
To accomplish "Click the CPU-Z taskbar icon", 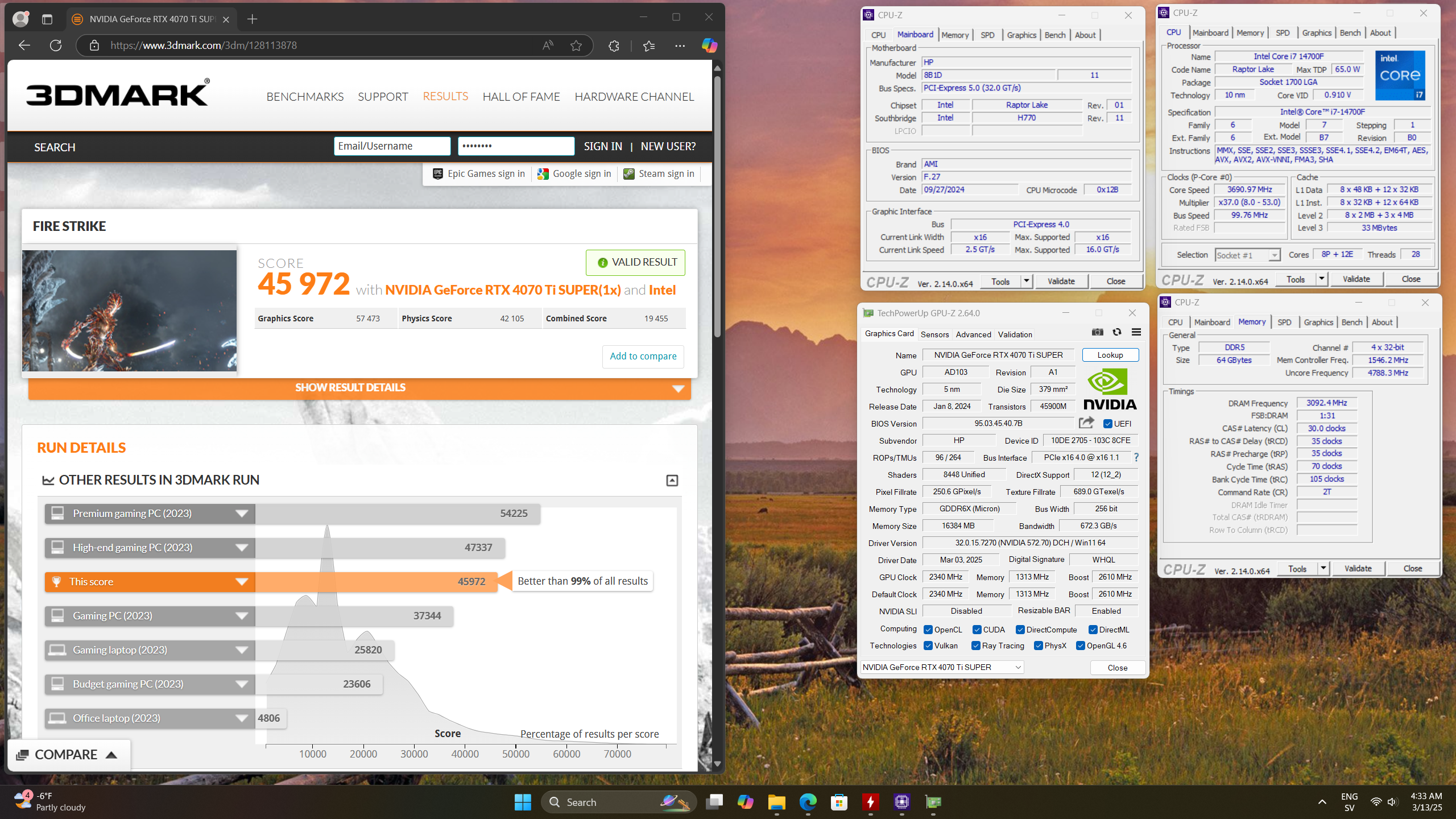I will pos(902,802).
